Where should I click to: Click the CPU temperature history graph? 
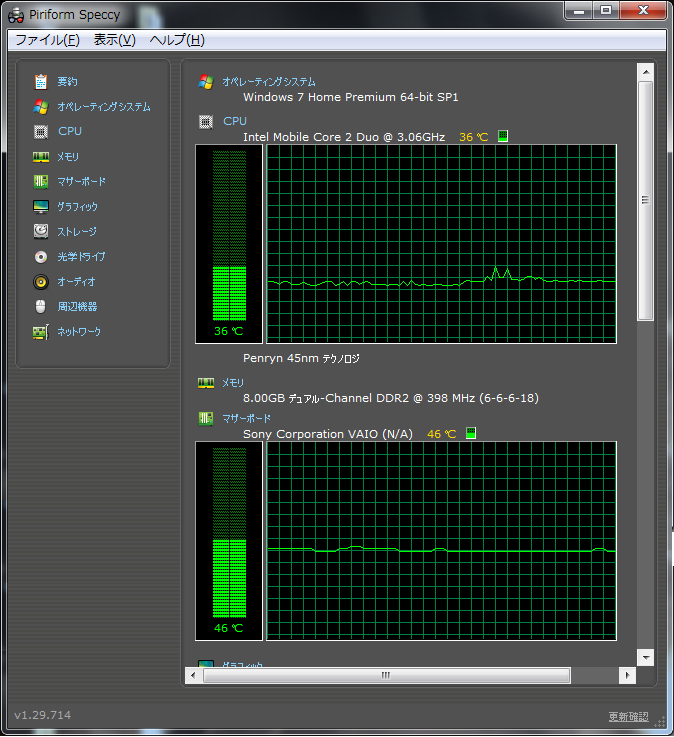pyautogui.click(x=441, y=244)
